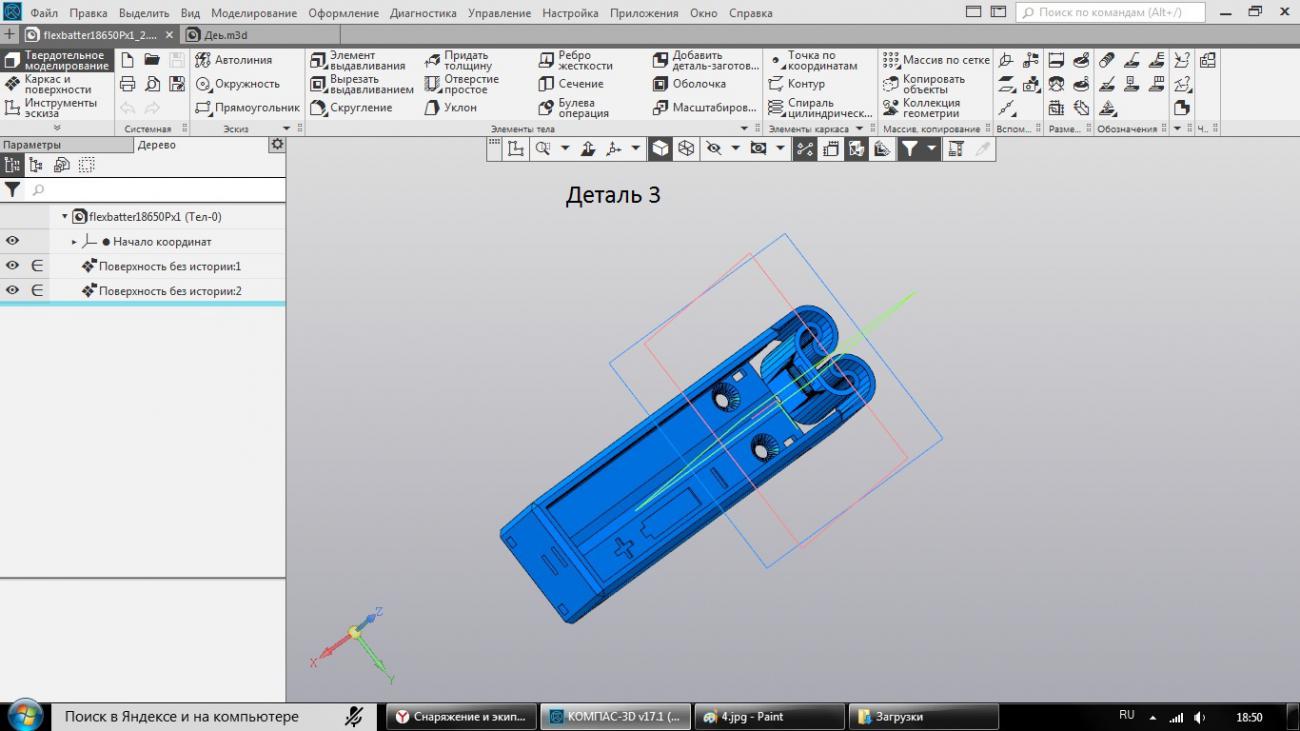The height and width of the screenshot is (731, 1300).
Task: Open the Элементы тела panel dropdown arrow
Action: [x=743, y=129]
